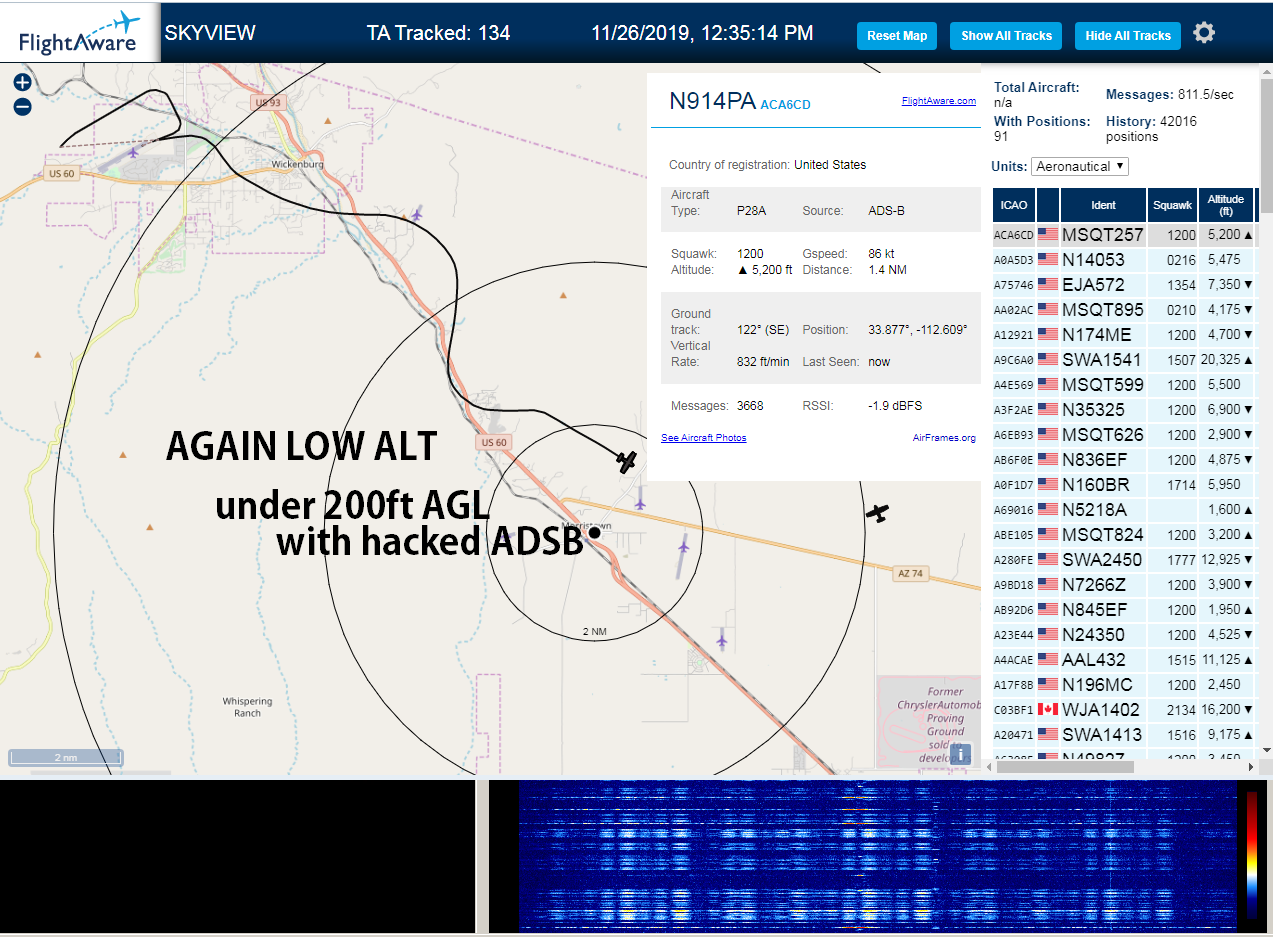Viewport: 1273px width, 937px height.
Task: Select the N7266Z aircraft row
Action: coord(1123,585)
